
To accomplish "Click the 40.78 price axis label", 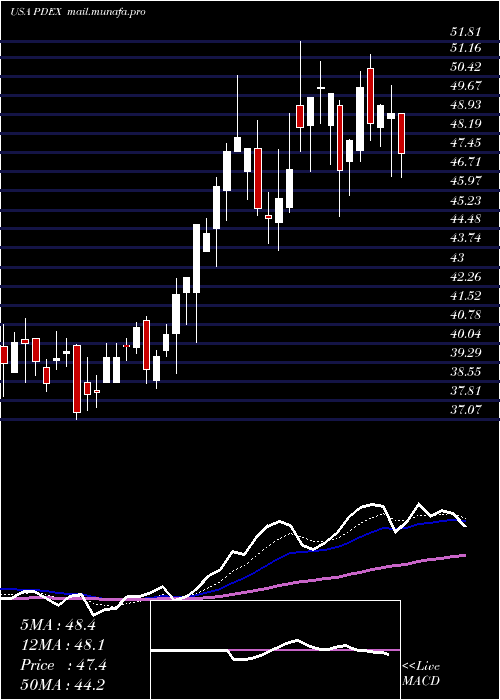I will 465,315.
